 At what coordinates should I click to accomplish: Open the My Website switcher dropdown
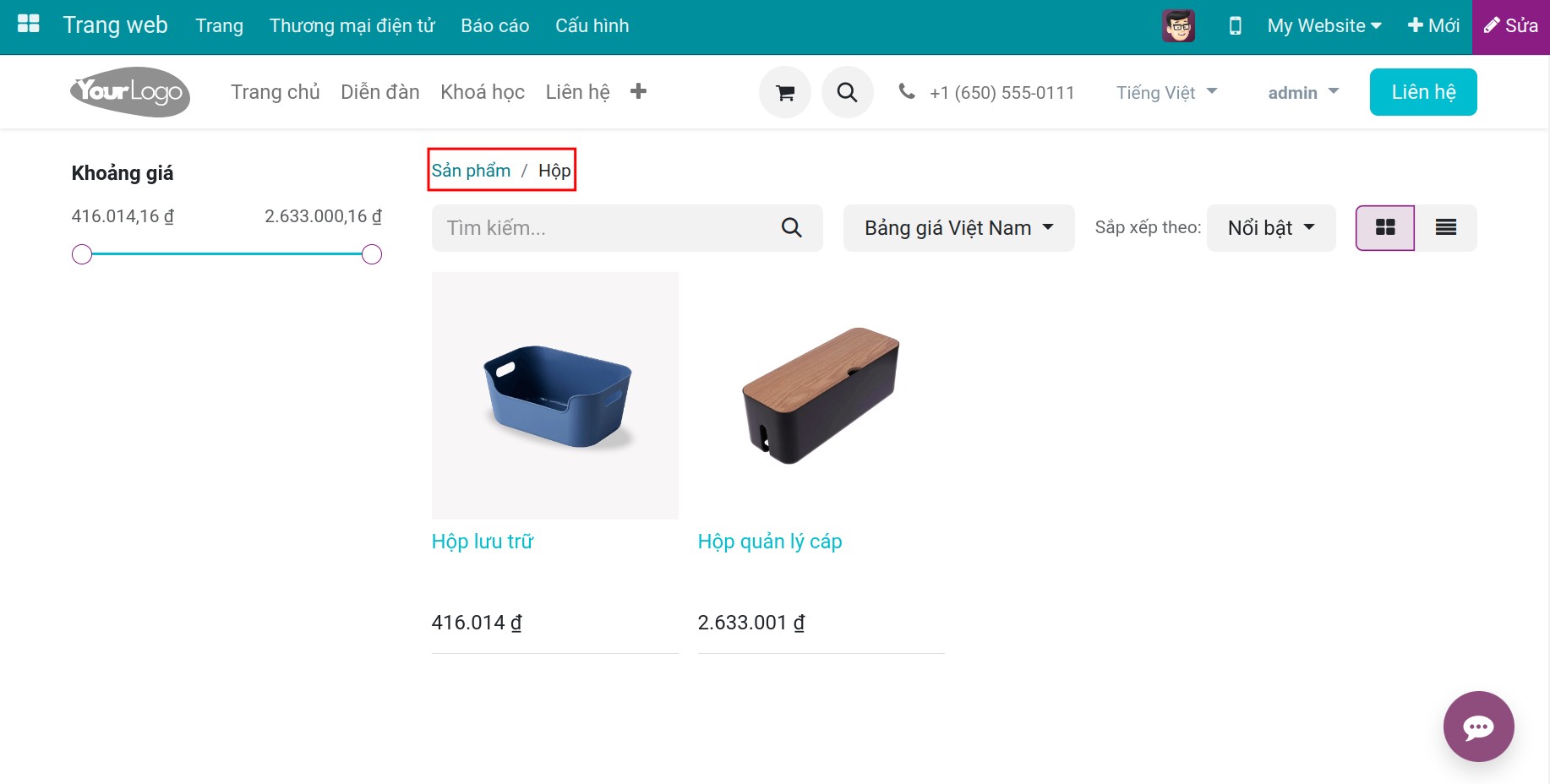pos(1324,26)
